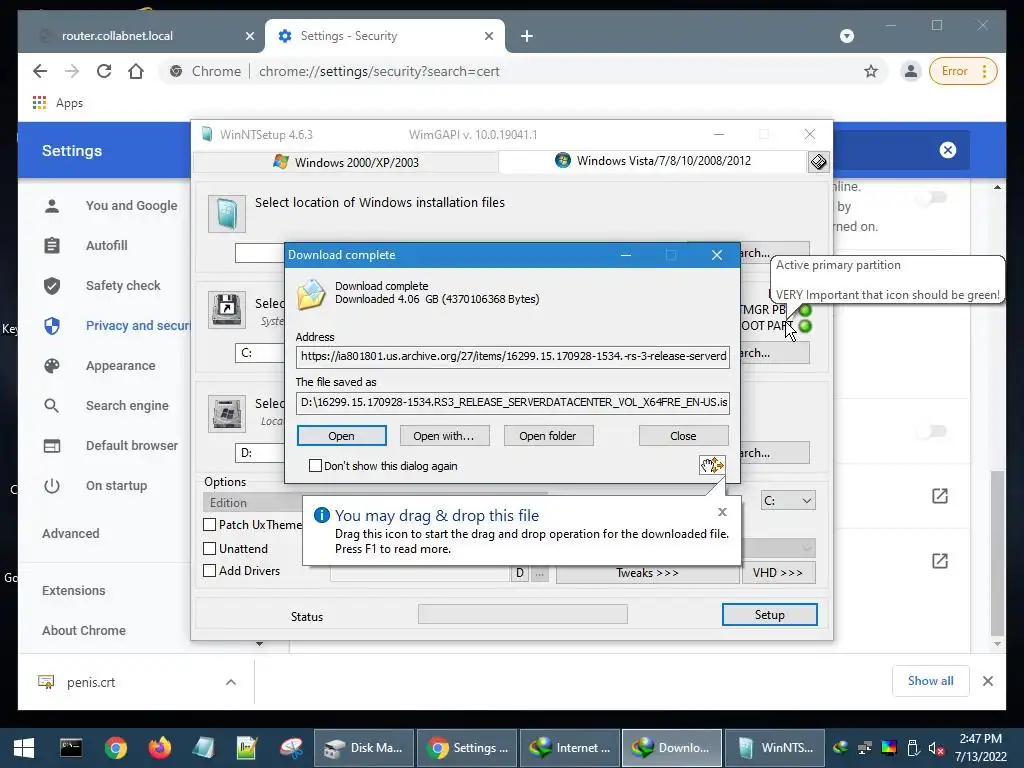Open the downloaded ISO file
The height and width of the screenshot is (768, 1024).
tap(342, 436)
